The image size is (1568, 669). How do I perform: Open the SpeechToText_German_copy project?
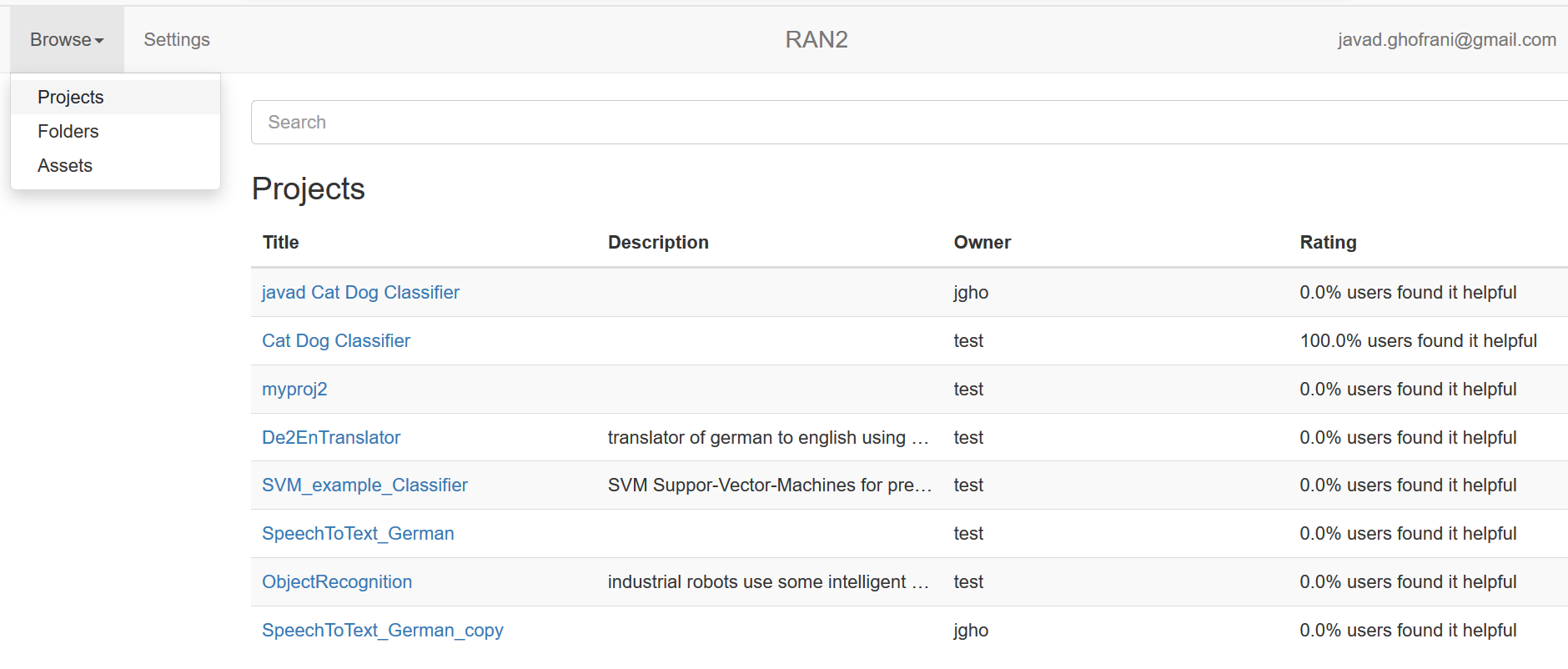(x=383, y=631)
